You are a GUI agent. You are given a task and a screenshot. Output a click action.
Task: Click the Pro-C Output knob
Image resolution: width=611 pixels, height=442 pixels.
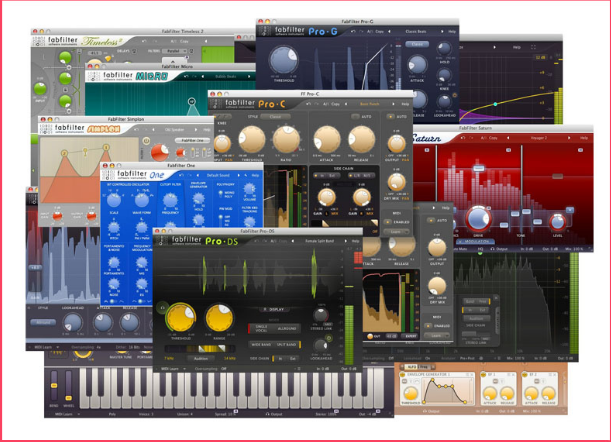coord(396,143)
